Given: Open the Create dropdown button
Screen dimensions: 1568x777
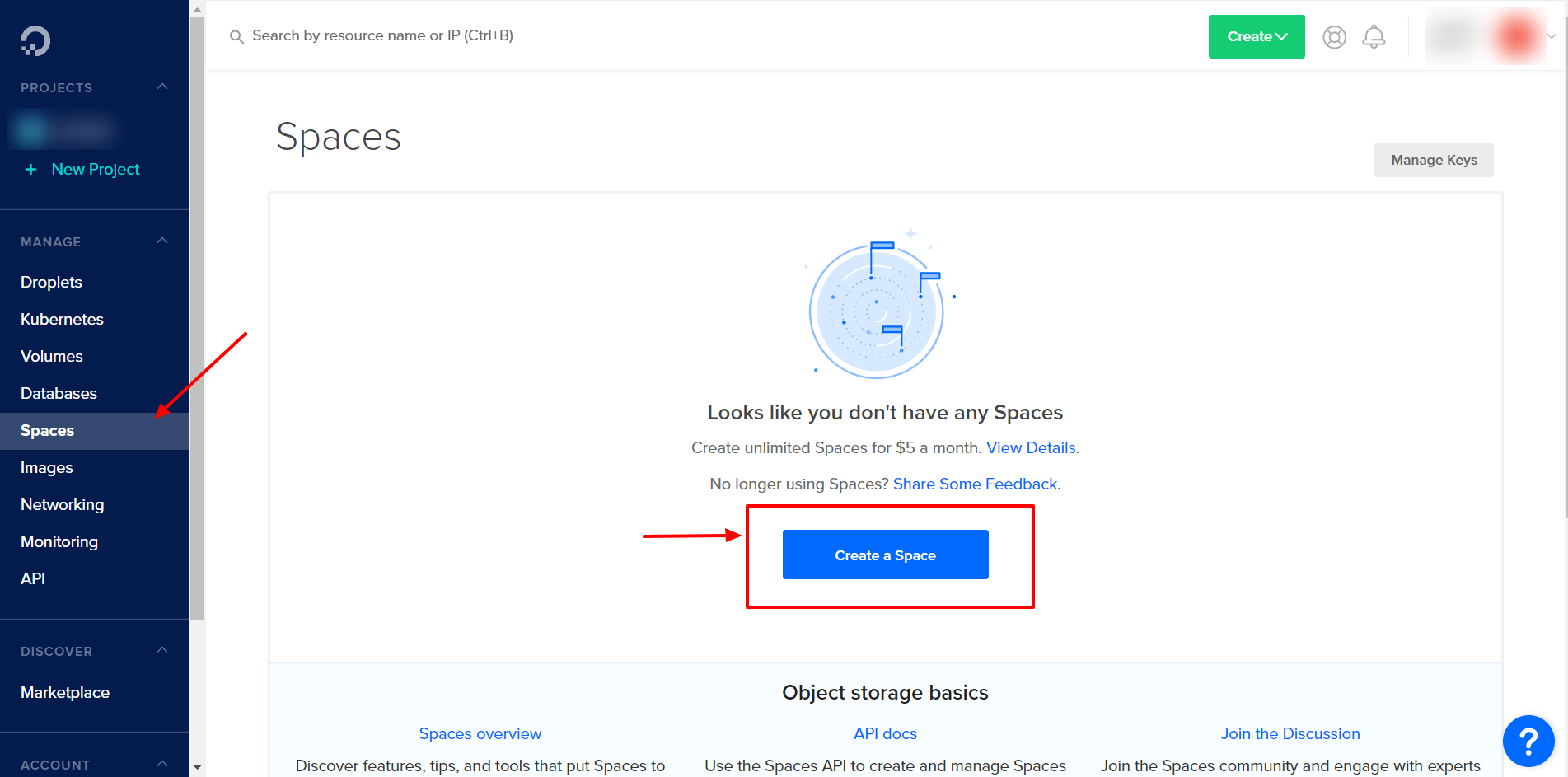Looking at the screenshot, I should point(1256,37).
